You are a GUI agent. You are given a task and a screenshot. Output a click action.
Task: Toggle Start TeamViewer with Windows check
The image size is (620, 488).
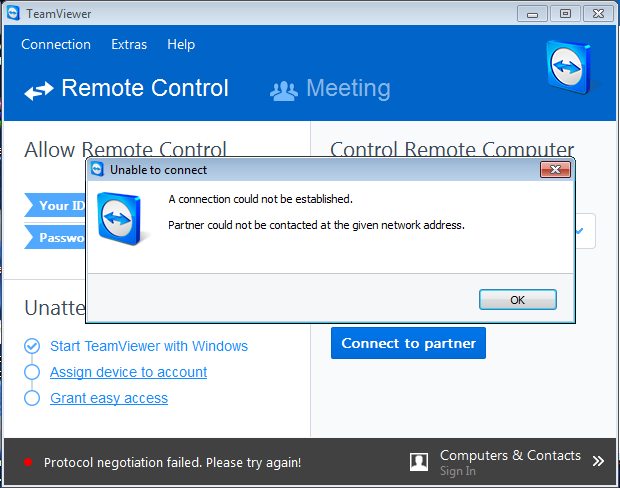[32, 346]
